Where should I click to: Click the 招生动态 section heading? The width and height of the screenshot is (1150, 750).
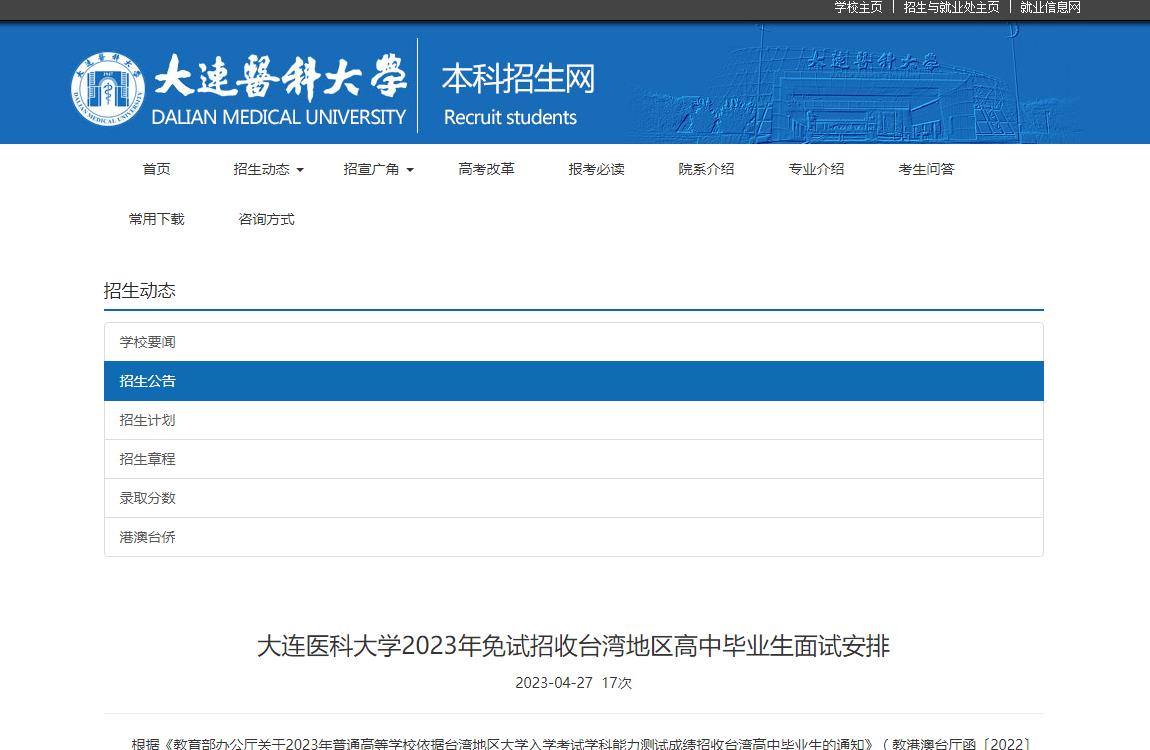coord(139,290)
